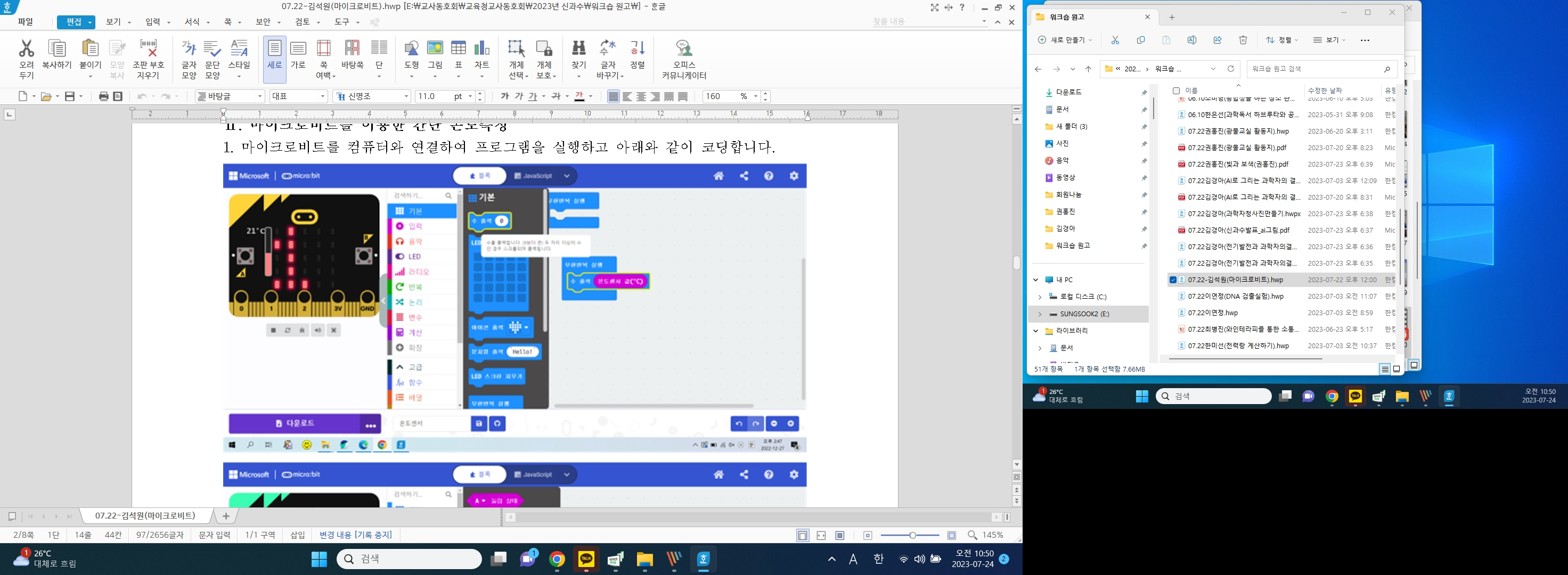This screenshot has height=575, width=1568.
Task: Click the Explorer refresh icon
Action: [x=1231, y=69]
